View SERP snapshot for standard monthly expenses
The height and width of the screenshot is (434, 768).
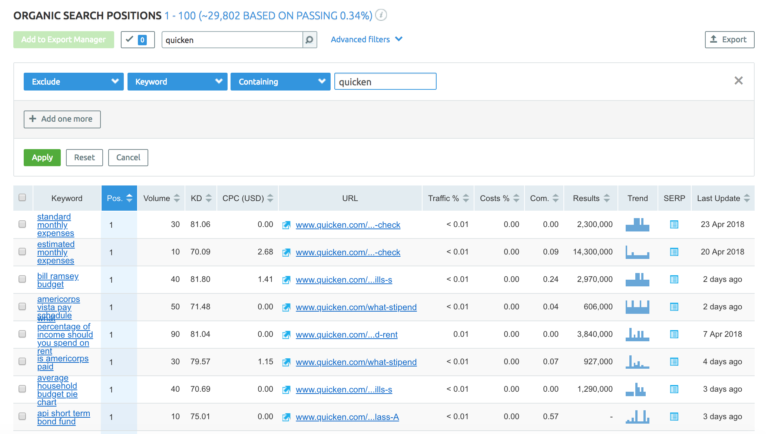[x=674, y=224]
